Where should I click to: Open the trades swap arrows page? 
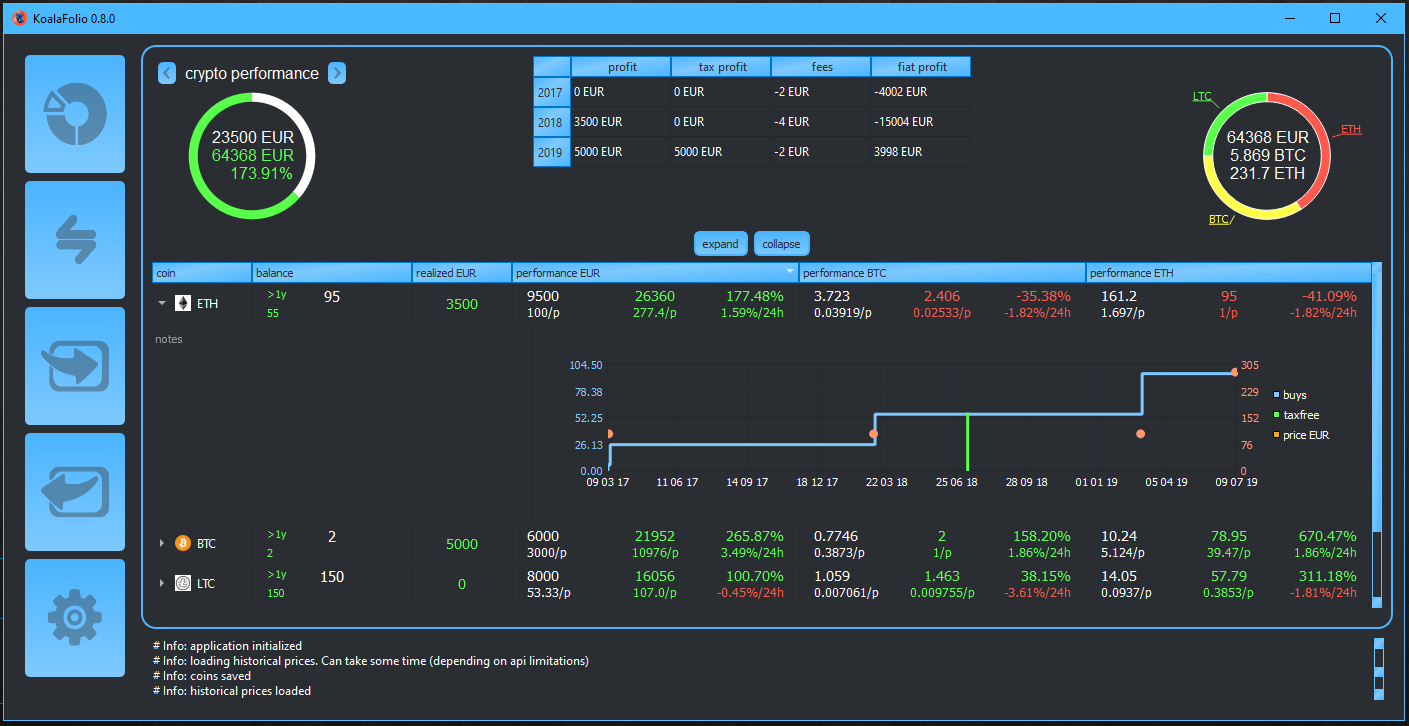point(75,240)
